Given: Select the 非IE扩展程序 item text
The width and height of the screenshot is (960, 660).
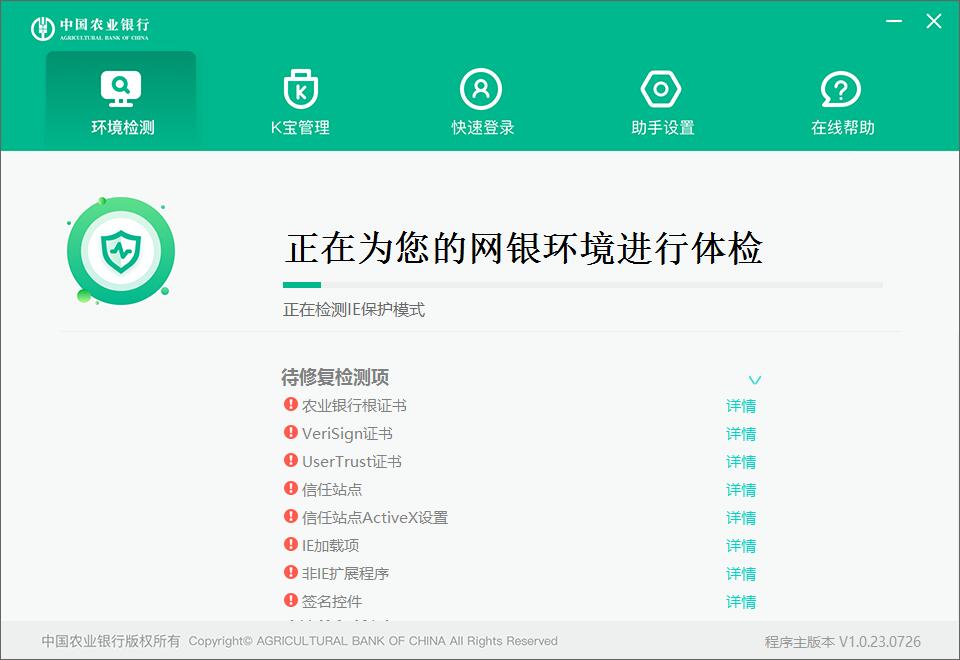Looking at the screenshot, I should coord(345,574).
